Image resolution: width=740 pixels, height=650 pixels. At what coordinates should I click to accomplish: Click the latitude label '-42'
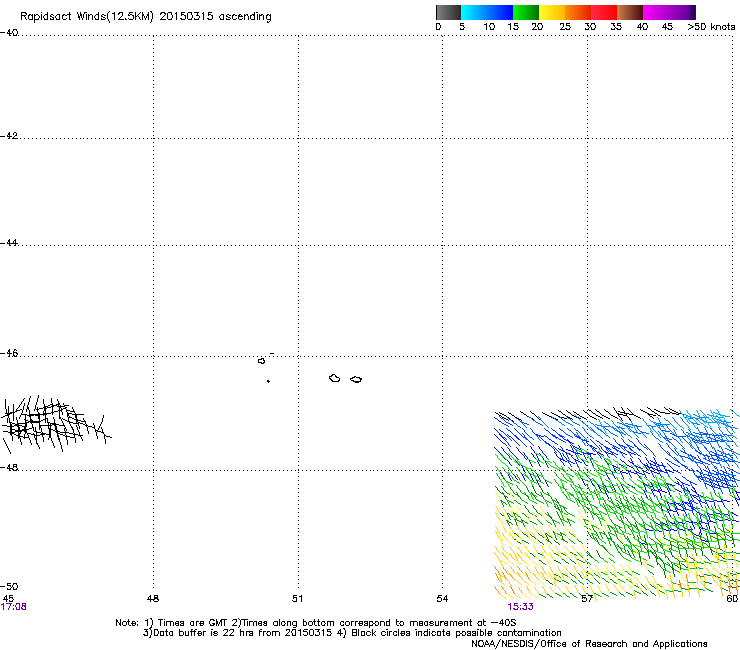click(9, 136)
